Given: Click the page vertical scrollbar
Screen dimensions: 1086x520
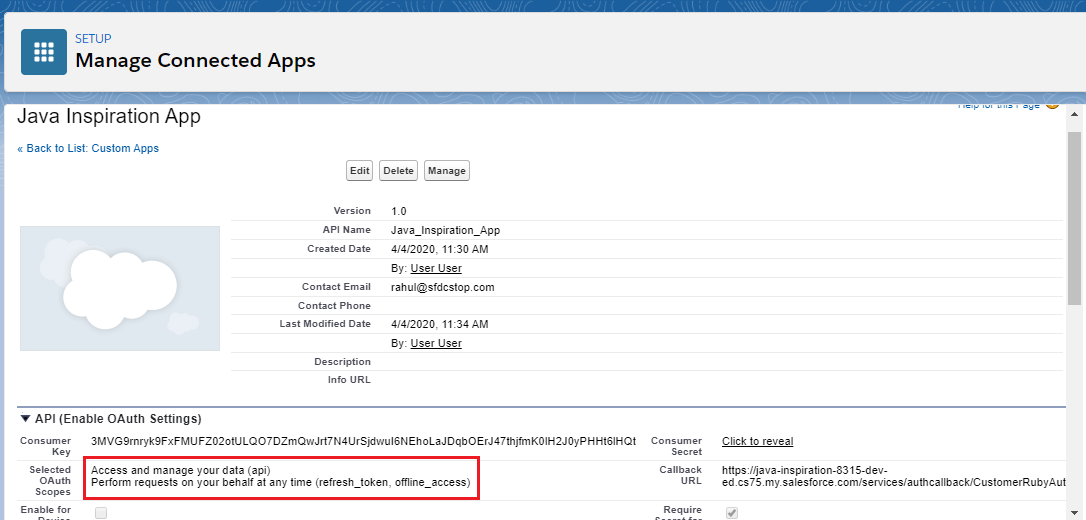Looking at the screenshot, I should 1074,218.
